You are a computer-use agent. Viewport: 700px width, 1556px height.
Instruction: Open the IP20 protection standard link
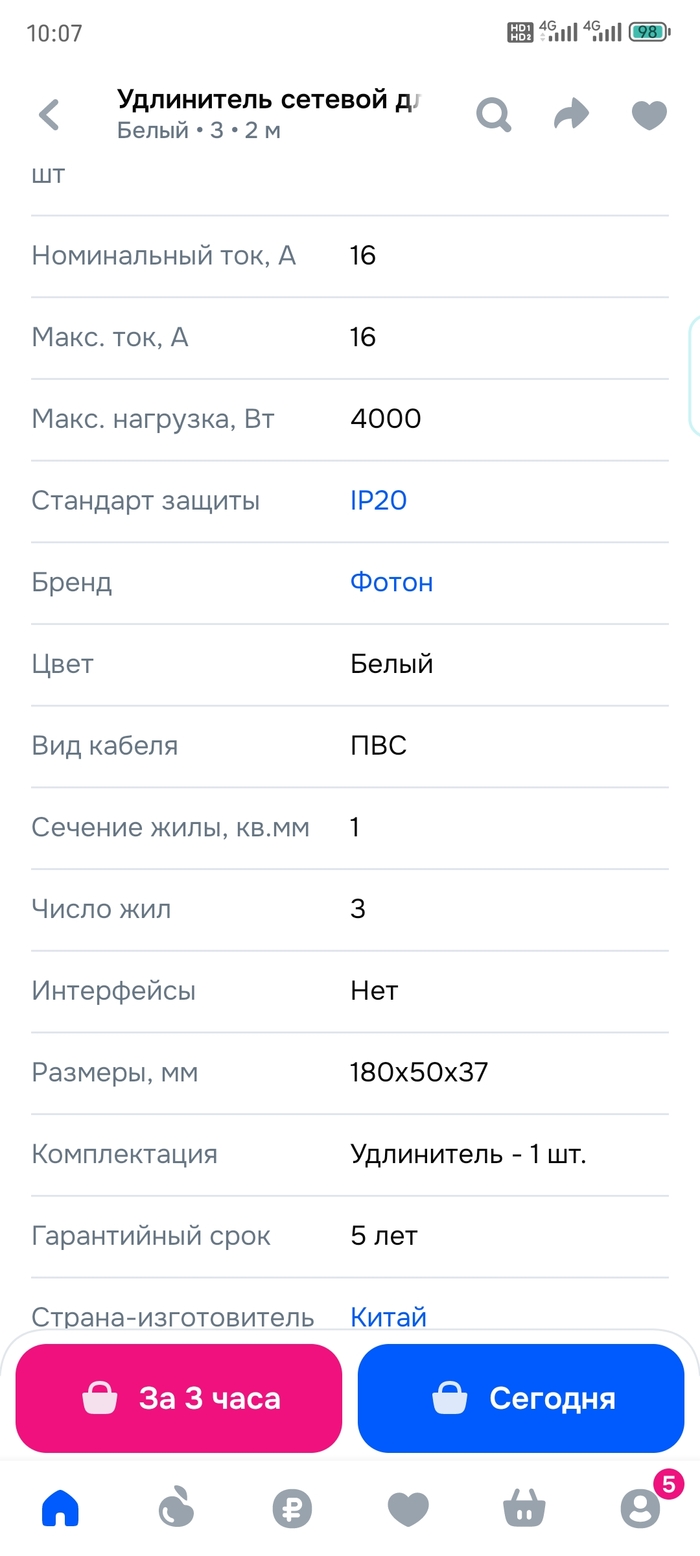378,501
